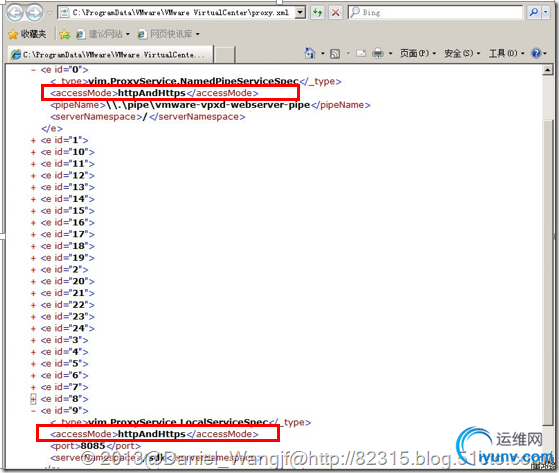The image size is (559, 473).
Task: Expand the e id="6" node
Action: pos(33,376)
